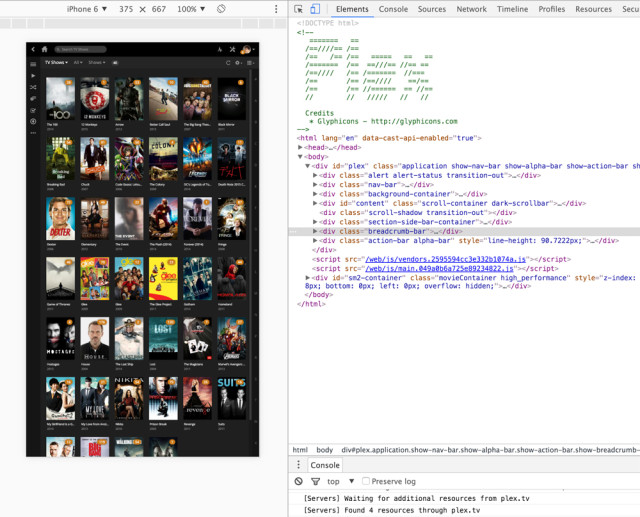This screenshot has width=640, height=517.
Task: Expand the head element node
Action: [300, 147]
